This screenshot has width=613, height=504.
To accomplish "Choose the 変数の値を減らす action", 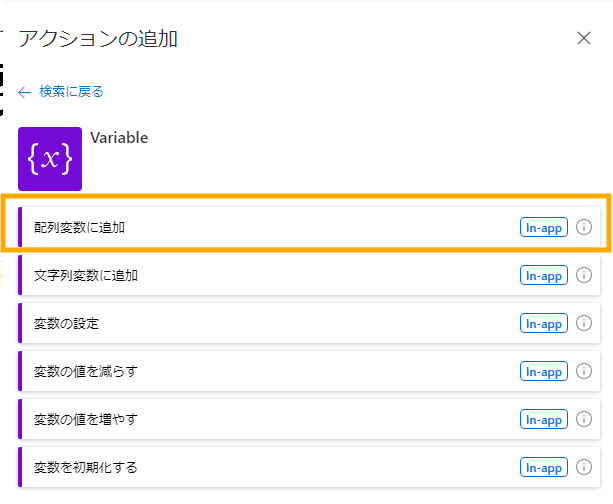I will point(309,371).
